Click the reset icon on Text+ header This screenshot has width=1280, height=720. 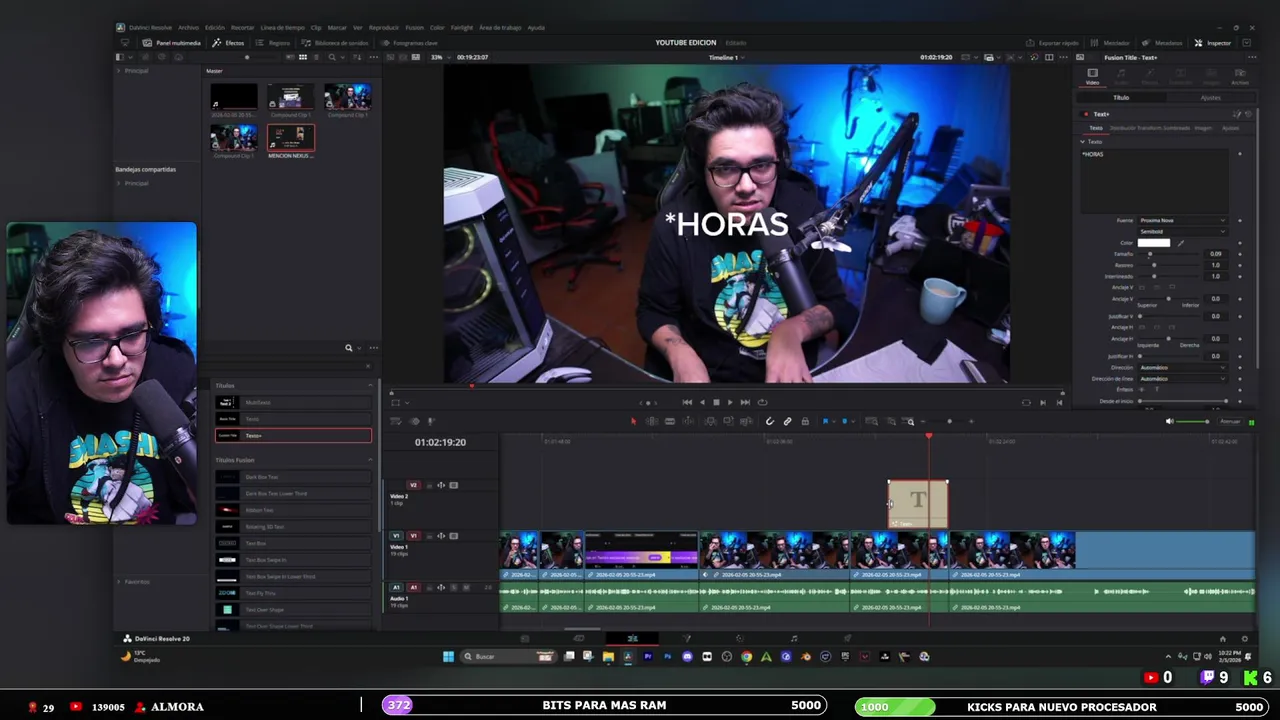pyautogui.click(x=1248, y=114)
